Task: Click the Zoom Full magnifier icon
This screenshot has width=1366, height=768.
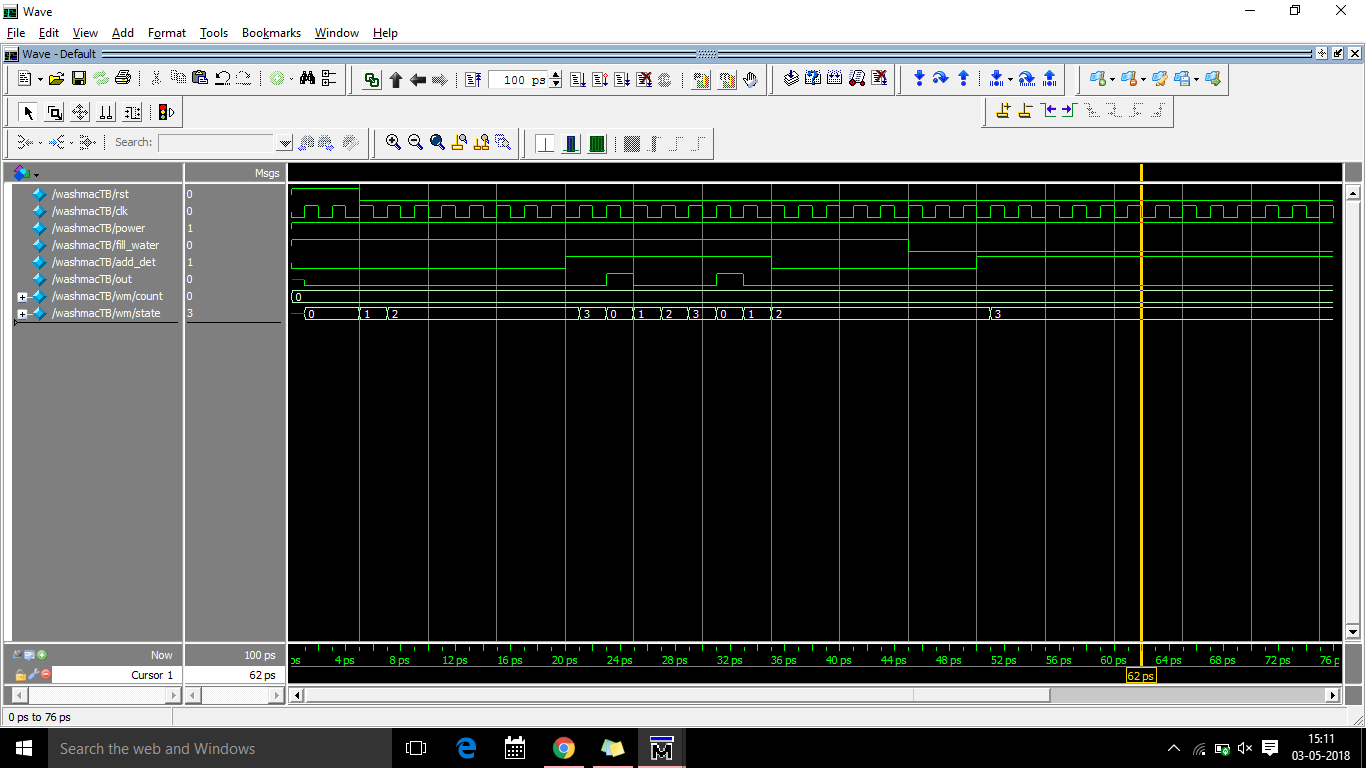Action: 438,143
